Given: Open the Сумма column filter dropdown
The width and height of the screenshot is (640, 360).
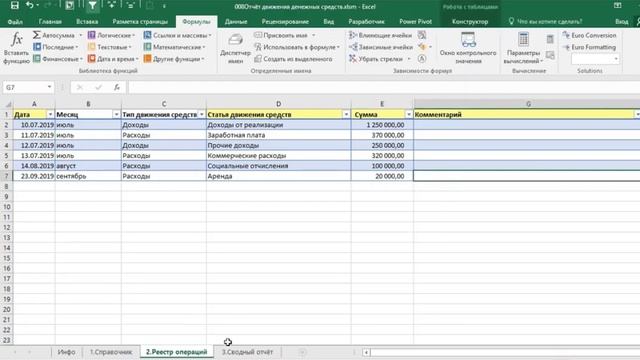Looking at the screenshot, I should (409, 115).
